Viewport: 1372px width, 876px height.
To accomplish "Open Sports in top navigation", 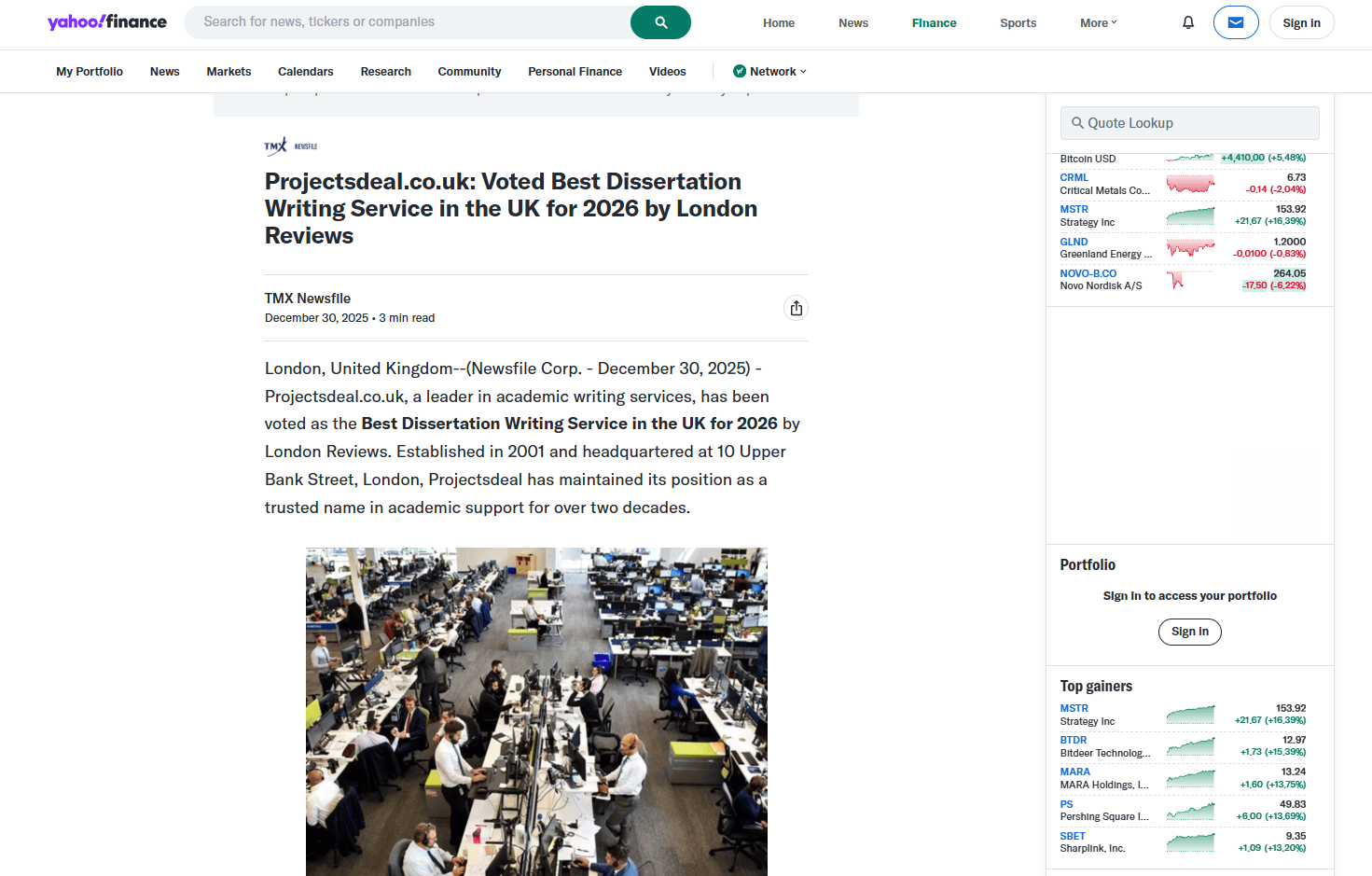I will click(1019, 22).
